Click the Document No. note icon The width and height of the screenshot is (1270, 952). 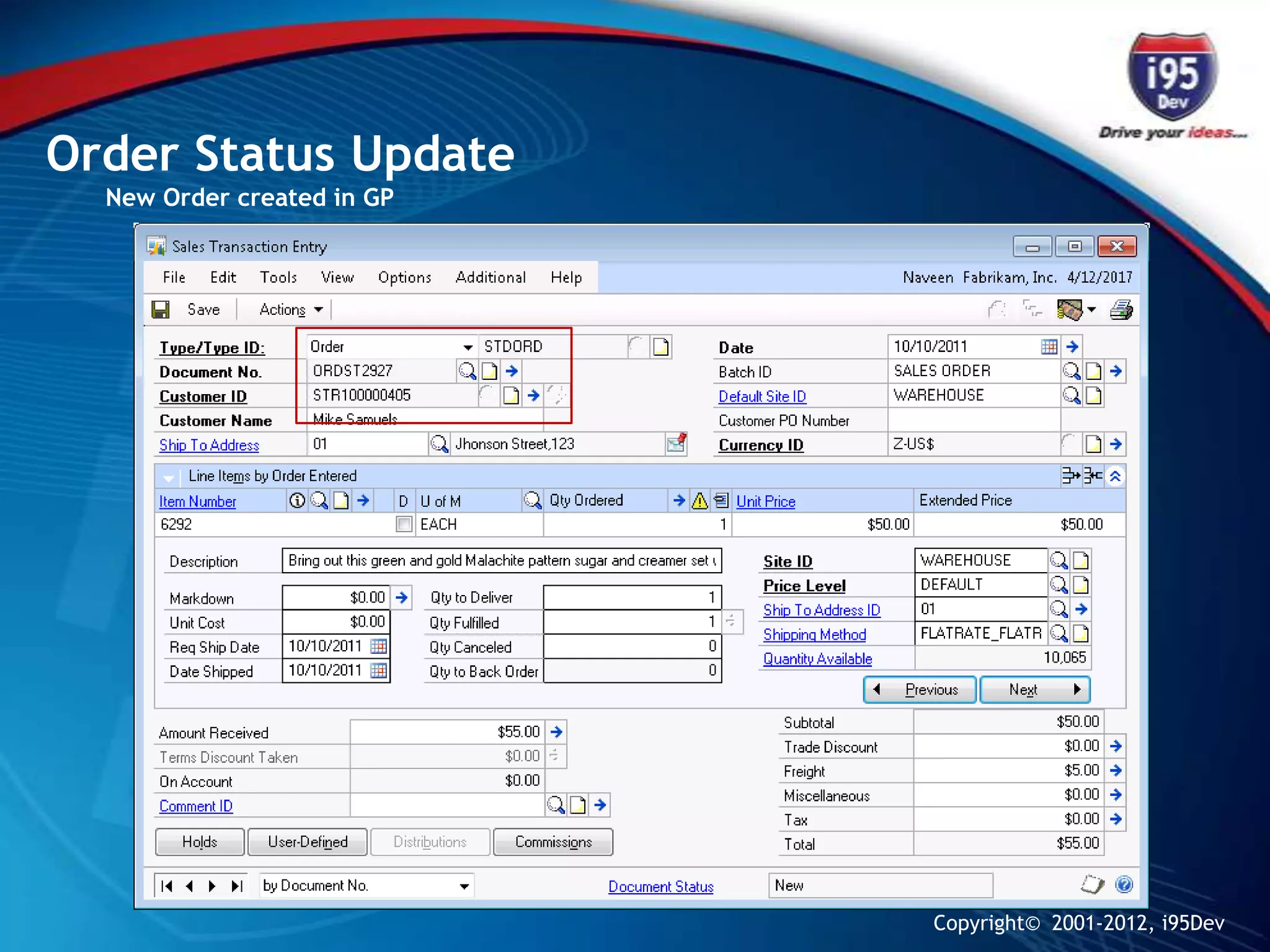pos(489,371)
